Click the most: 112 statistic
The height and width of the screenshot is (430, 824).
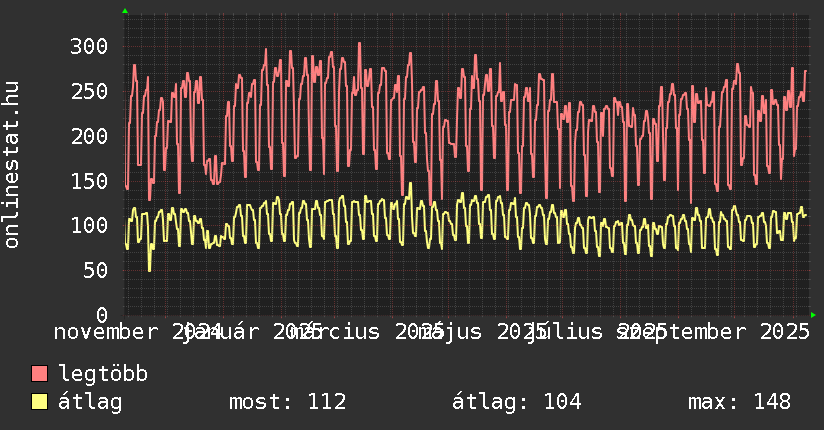click(x=287, y=402)
